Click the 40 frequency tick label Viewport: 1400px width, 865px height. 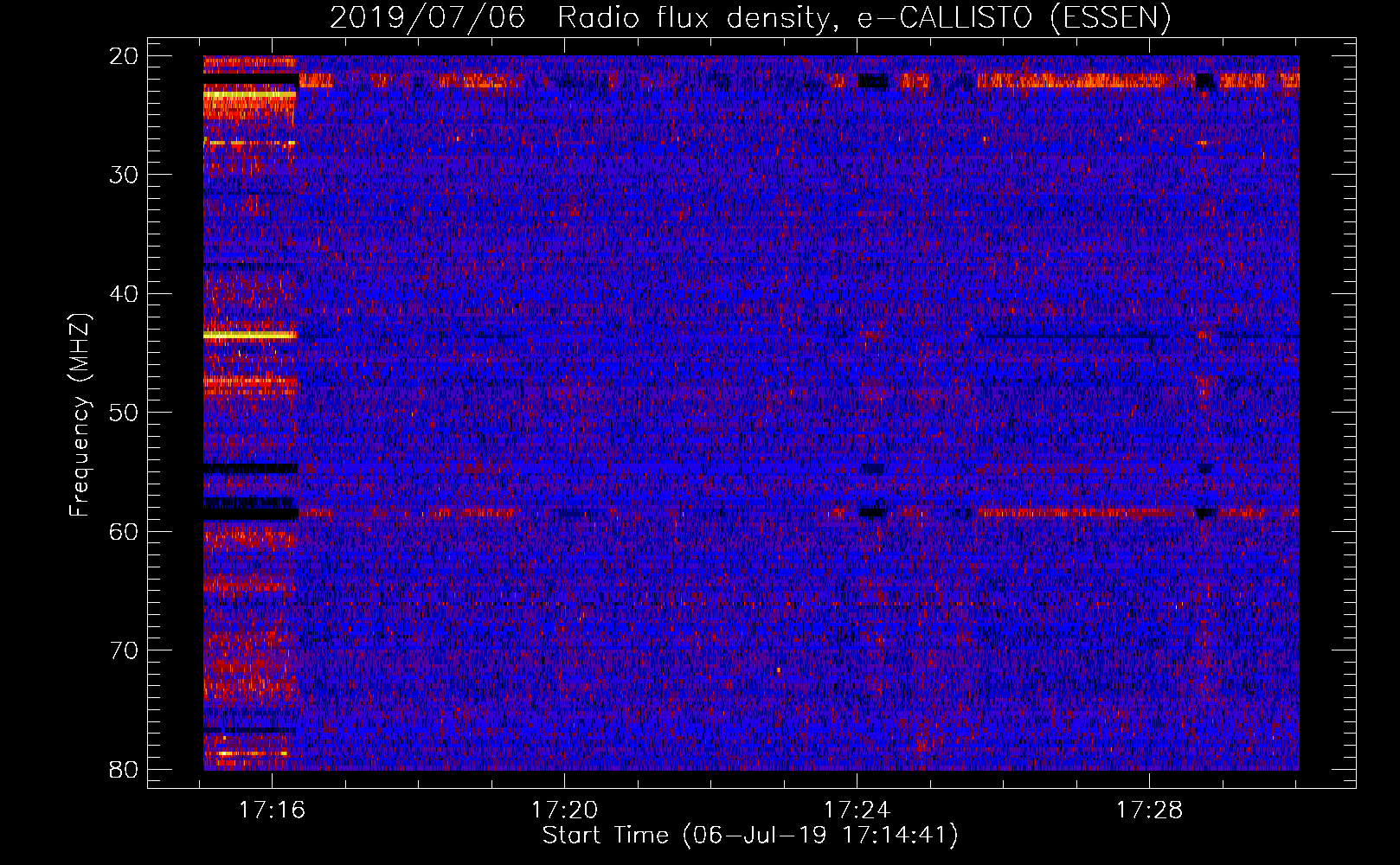click(124, 293)
